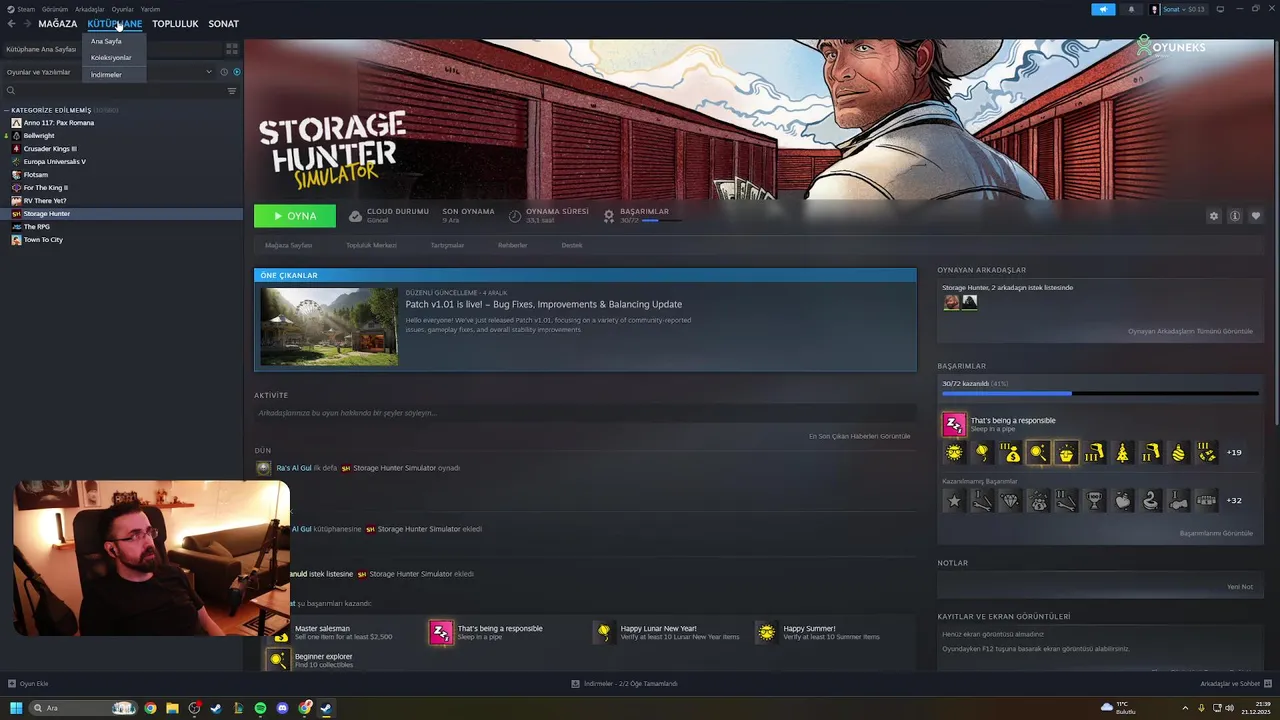Open the Destek game tab

tap(572, 245)
